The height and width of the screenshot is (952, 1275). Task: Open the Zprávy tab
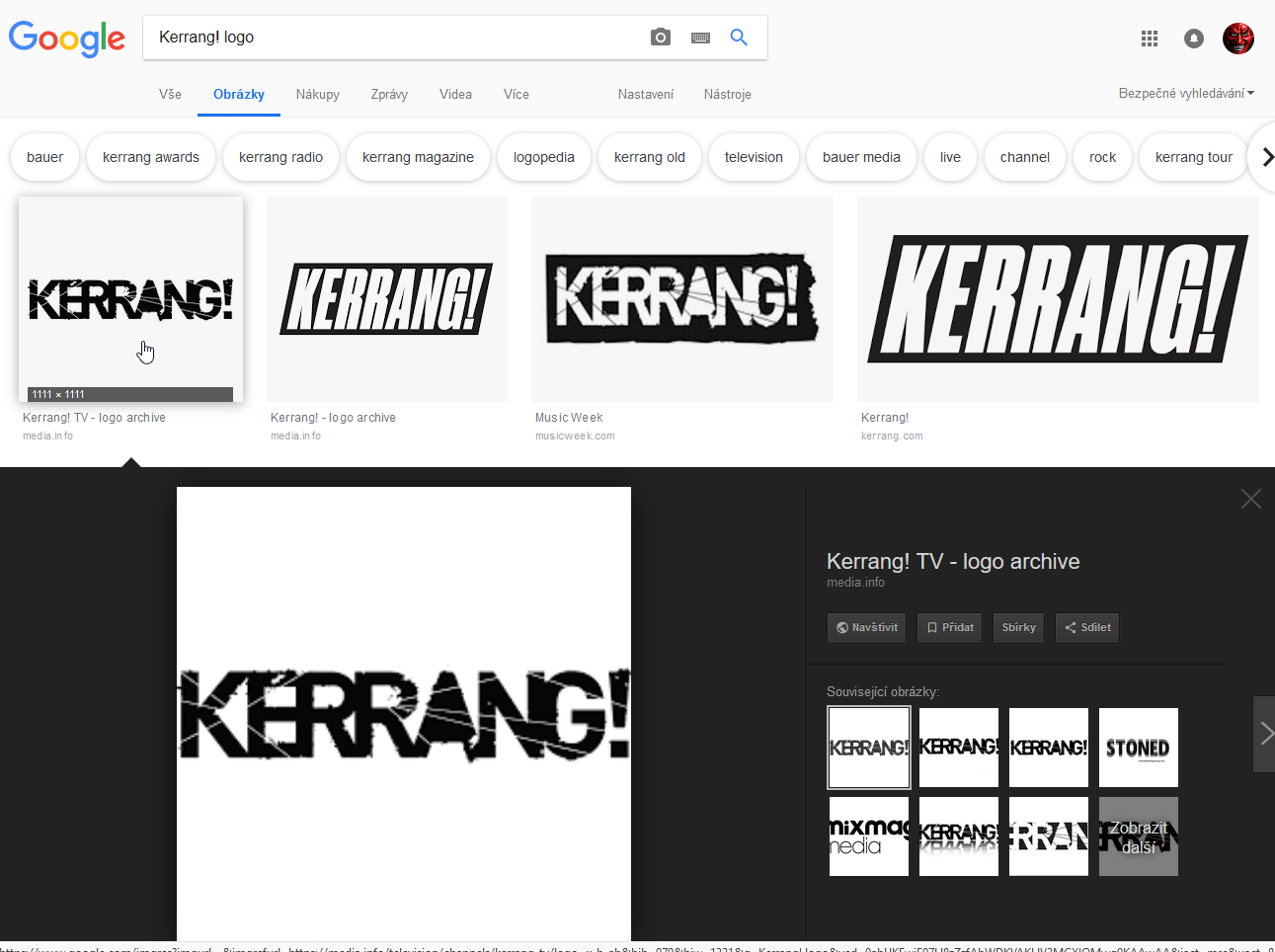click(x=389, y=95)
